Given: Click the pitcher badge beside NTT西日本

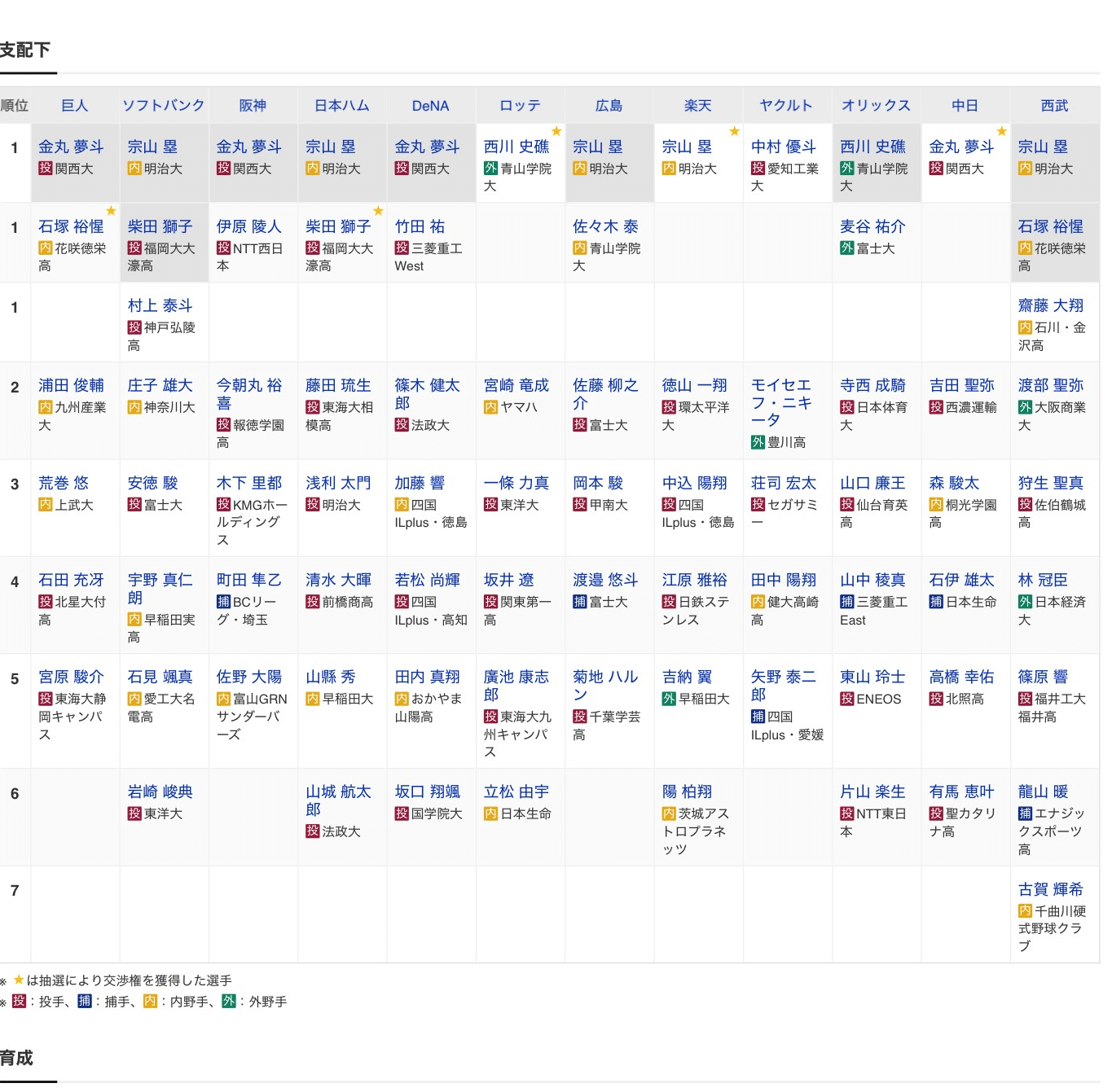Looking at the screenshot, I should pos(223,248).
